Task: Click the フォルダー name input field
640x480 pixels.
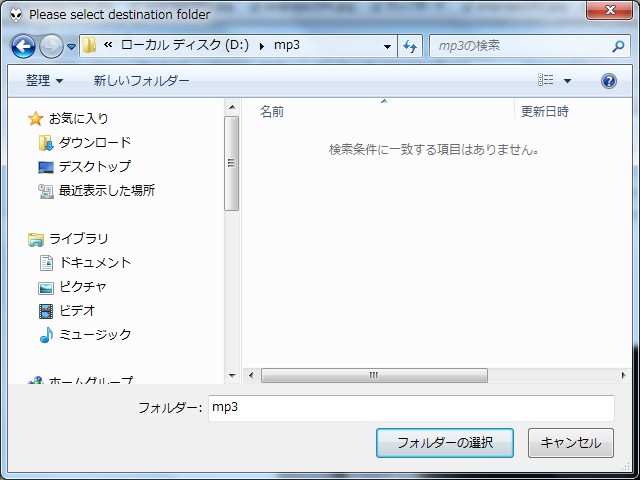Action: [410, 408]
